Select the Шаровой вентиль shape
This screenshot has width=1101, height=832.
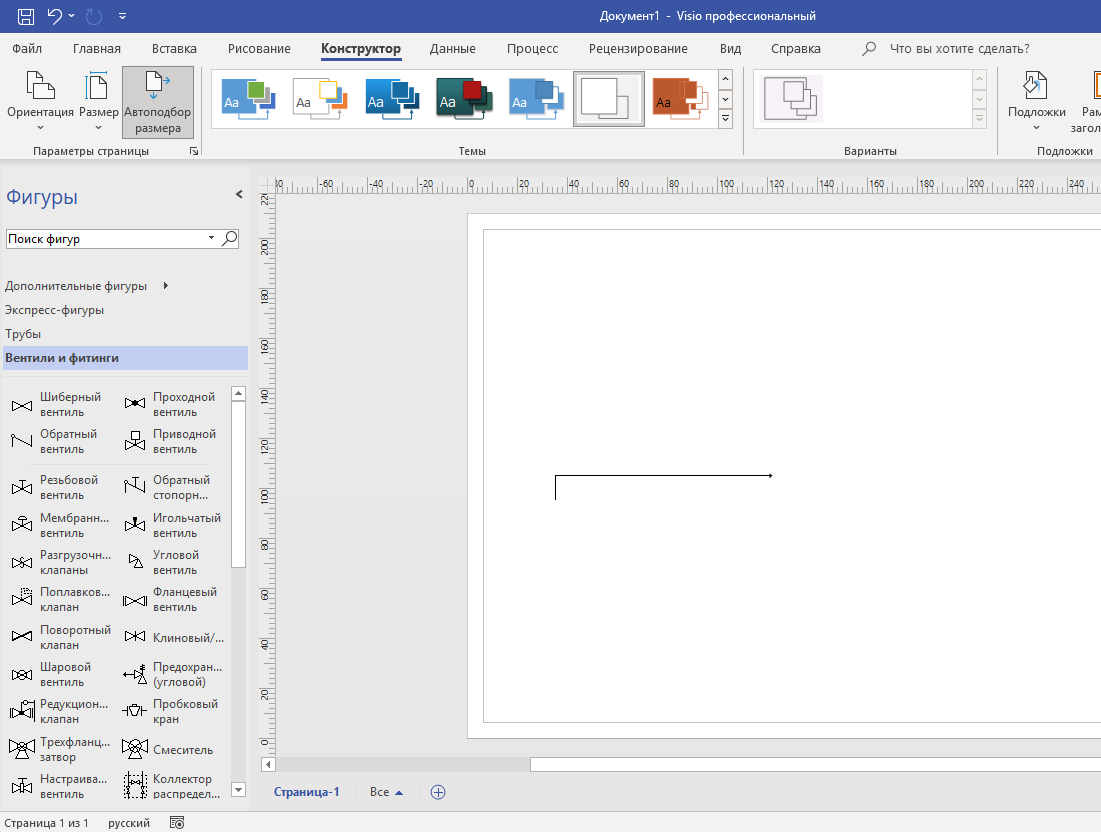21,675
